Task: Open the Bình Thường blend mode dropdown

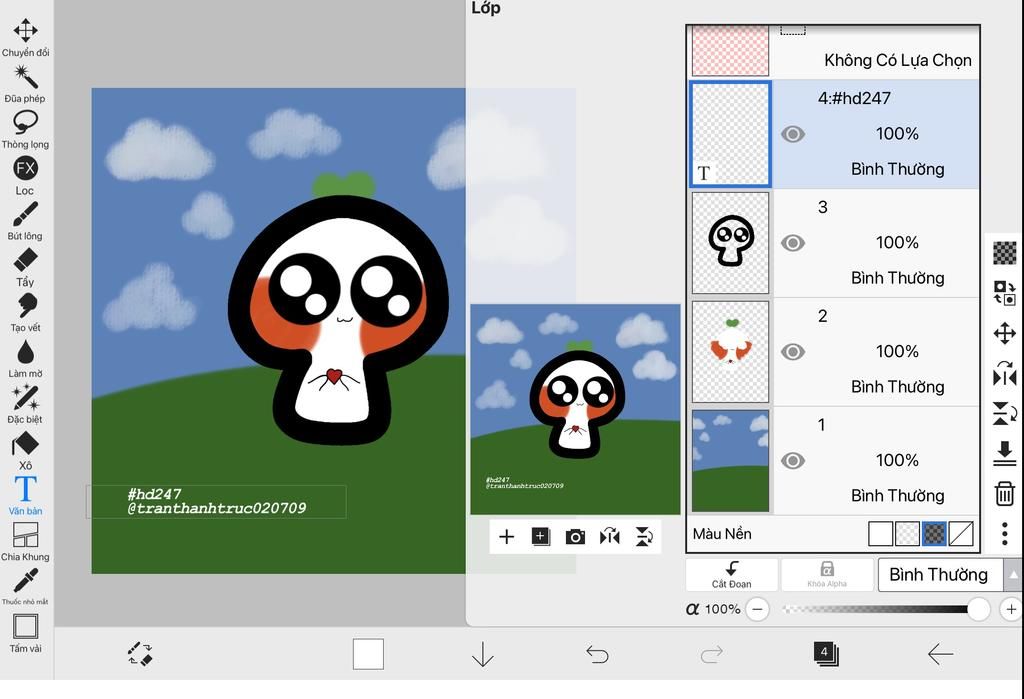Action: pos(940,575)
